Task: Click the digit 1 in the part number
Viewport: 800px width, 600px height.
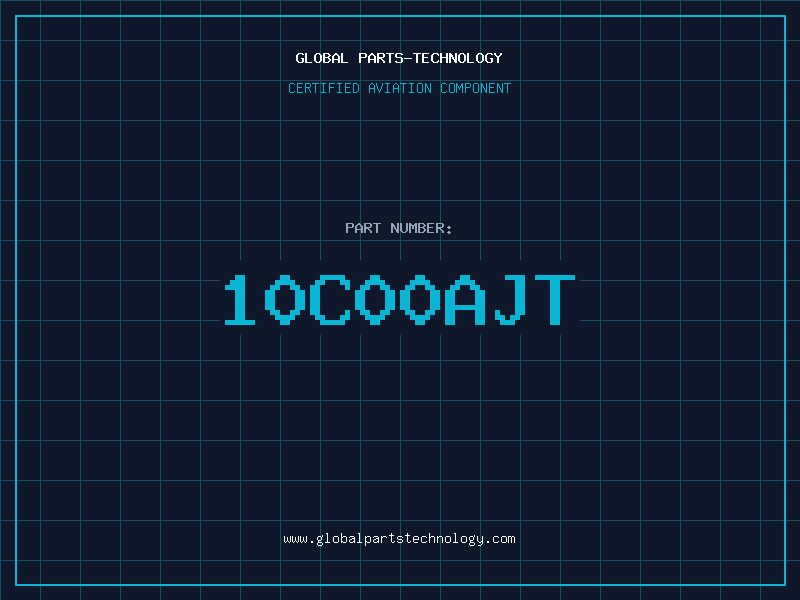Action: [240, 300]
